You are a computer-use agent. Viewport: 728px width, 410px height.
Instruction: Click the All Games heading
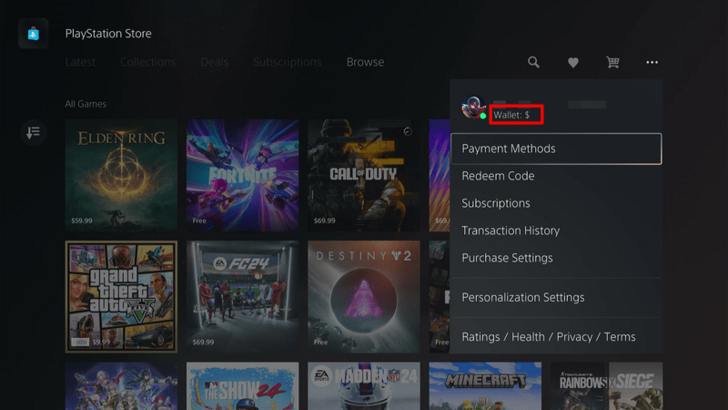(85, 104)
